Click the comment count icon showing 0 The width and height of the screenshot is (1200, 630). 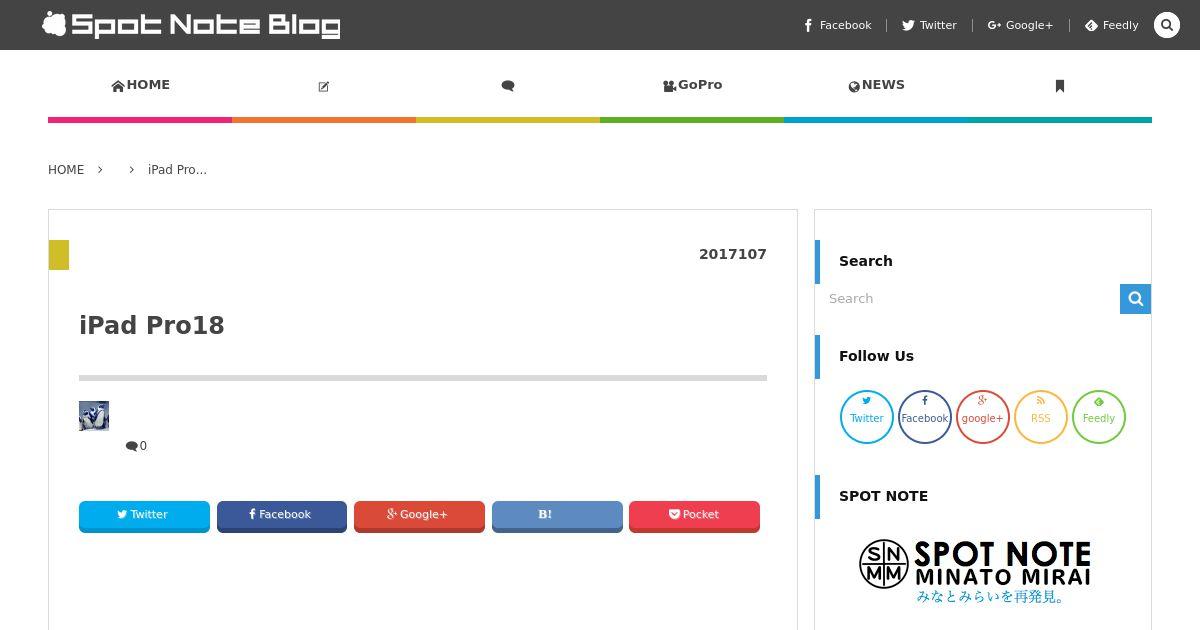tap(136, 446)
